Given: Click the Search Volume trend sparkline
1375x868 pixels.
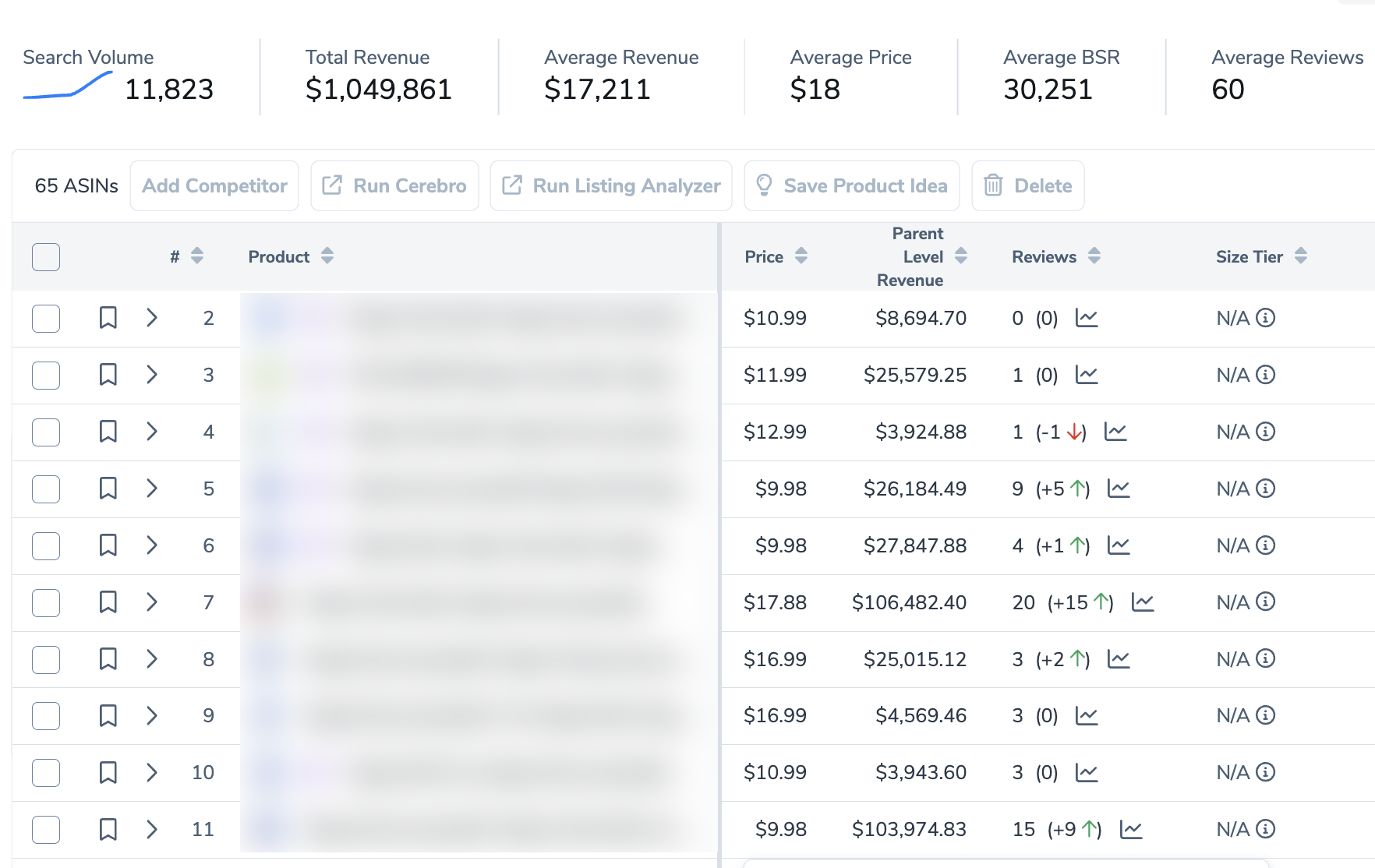Looking at the screenshot, I should pos(68,86).
